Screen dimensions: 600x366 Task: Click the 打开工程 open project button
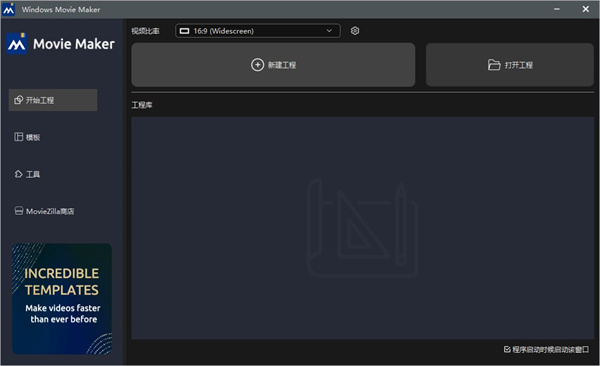[x=510, y=65]
